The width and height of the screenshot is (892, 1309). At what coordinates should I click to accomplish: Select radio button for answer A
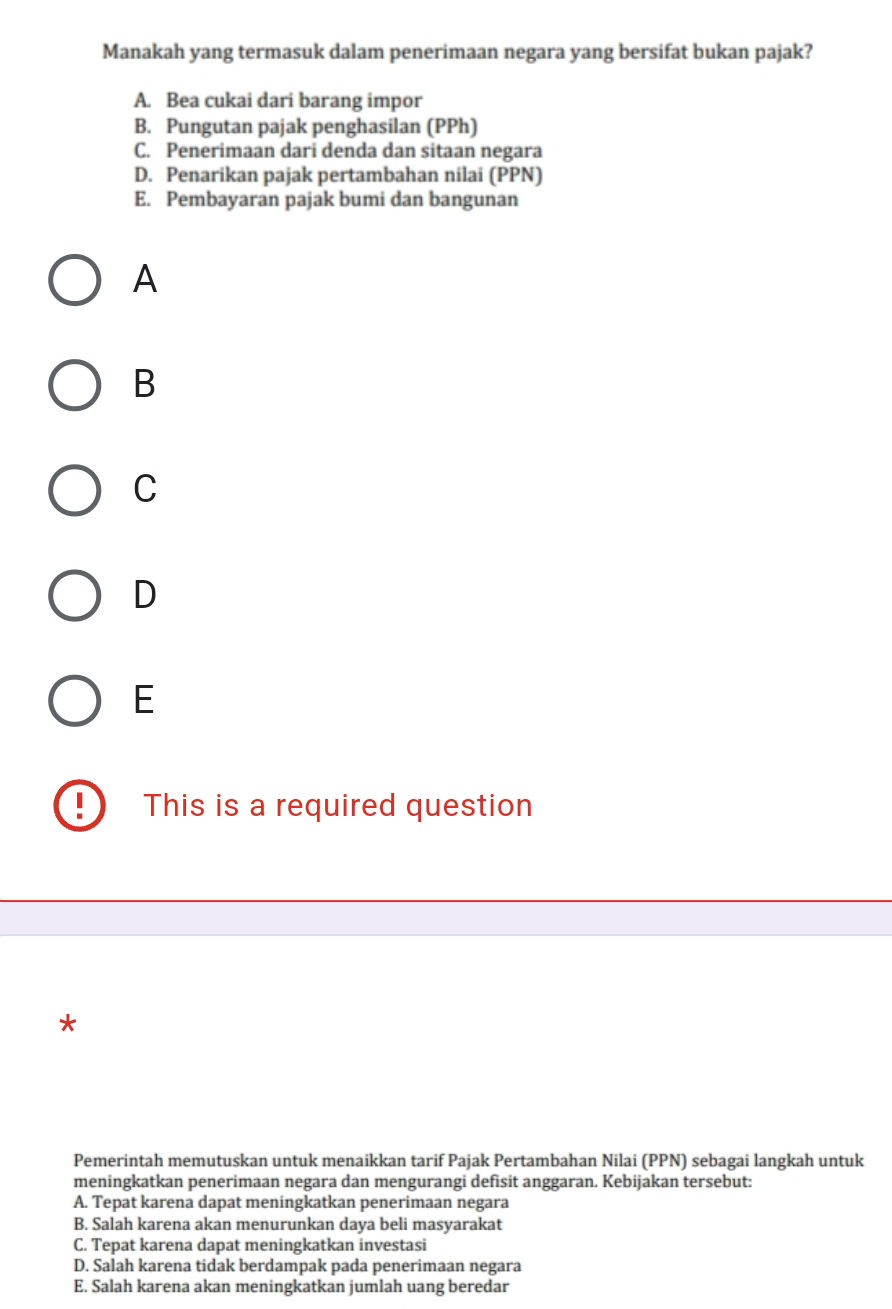tap(75, 280)
